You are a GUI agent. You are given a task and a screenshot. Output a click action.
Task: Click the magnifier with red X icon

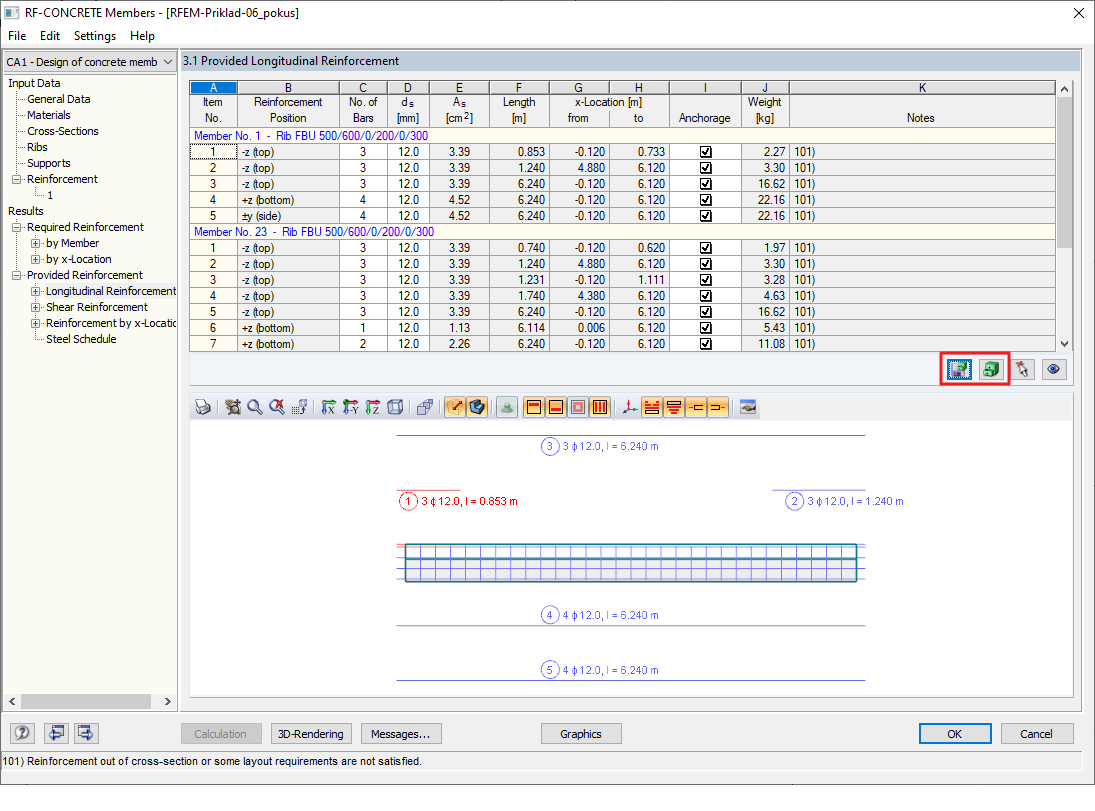[x=277, y=407]
